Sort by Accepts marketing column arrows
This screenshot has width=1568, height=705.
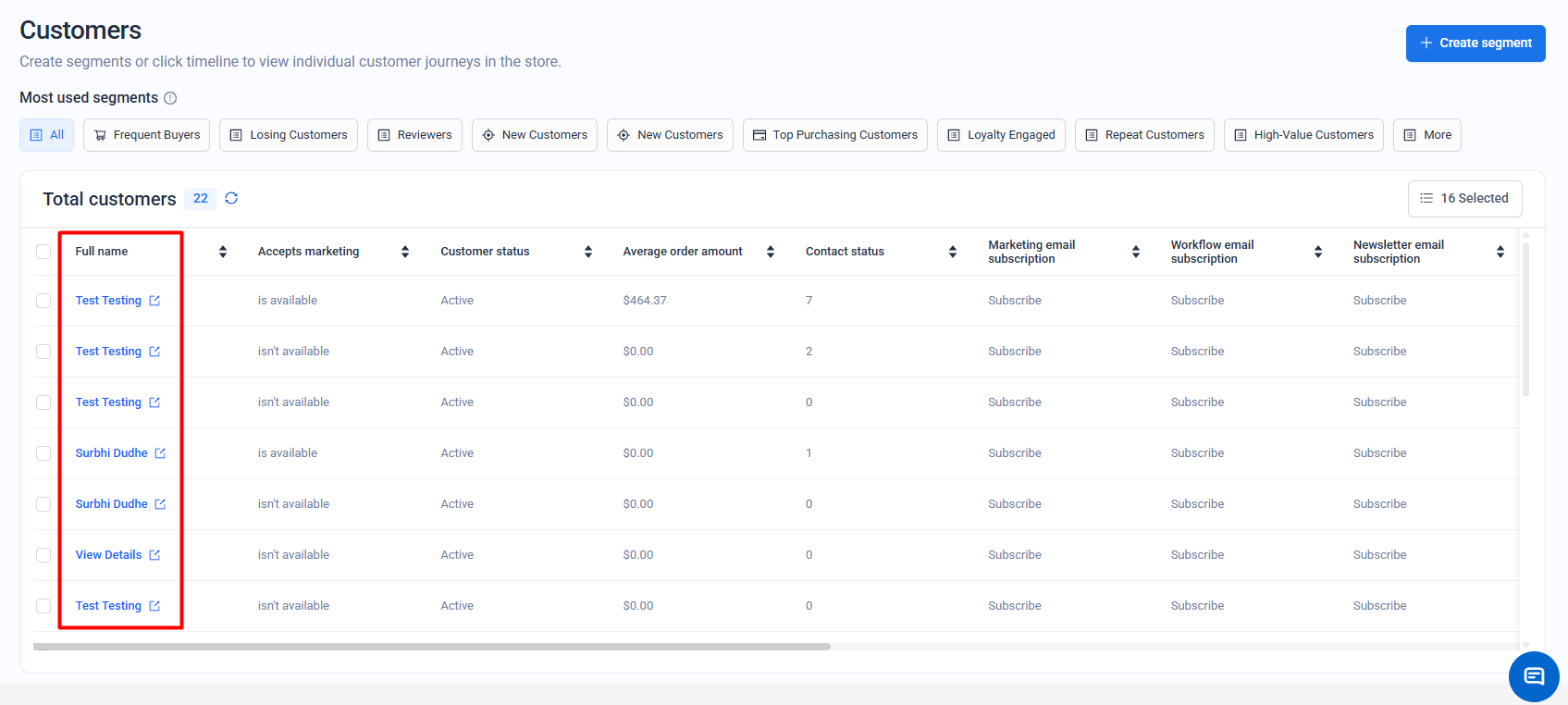click(405, 252)
